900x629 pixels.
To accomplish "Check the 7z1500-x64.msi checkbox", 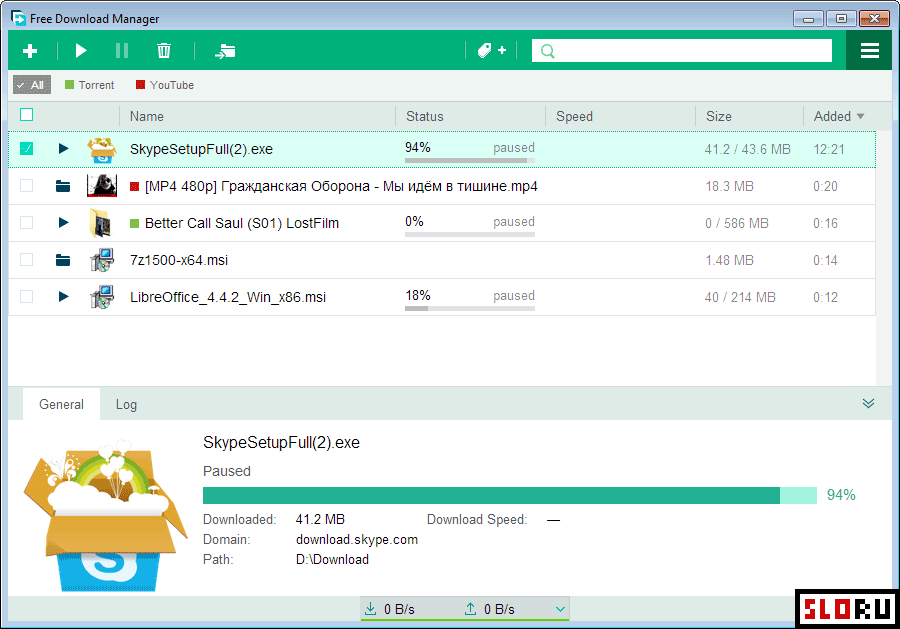I will click(26, 260).
